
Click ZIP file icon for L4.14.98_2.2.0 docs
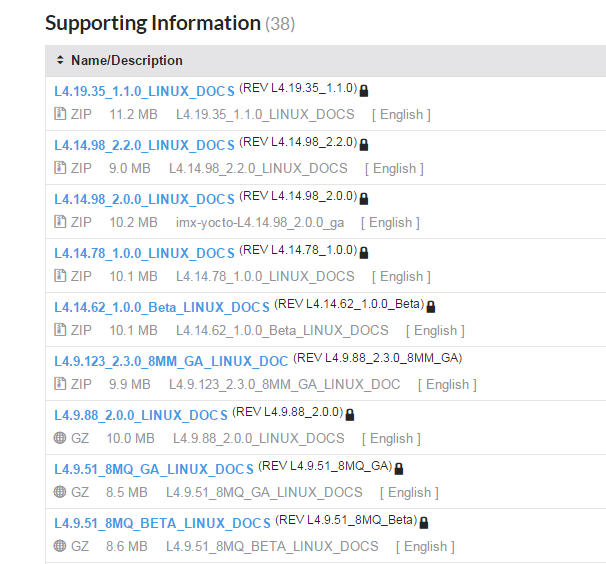[60, 168]
